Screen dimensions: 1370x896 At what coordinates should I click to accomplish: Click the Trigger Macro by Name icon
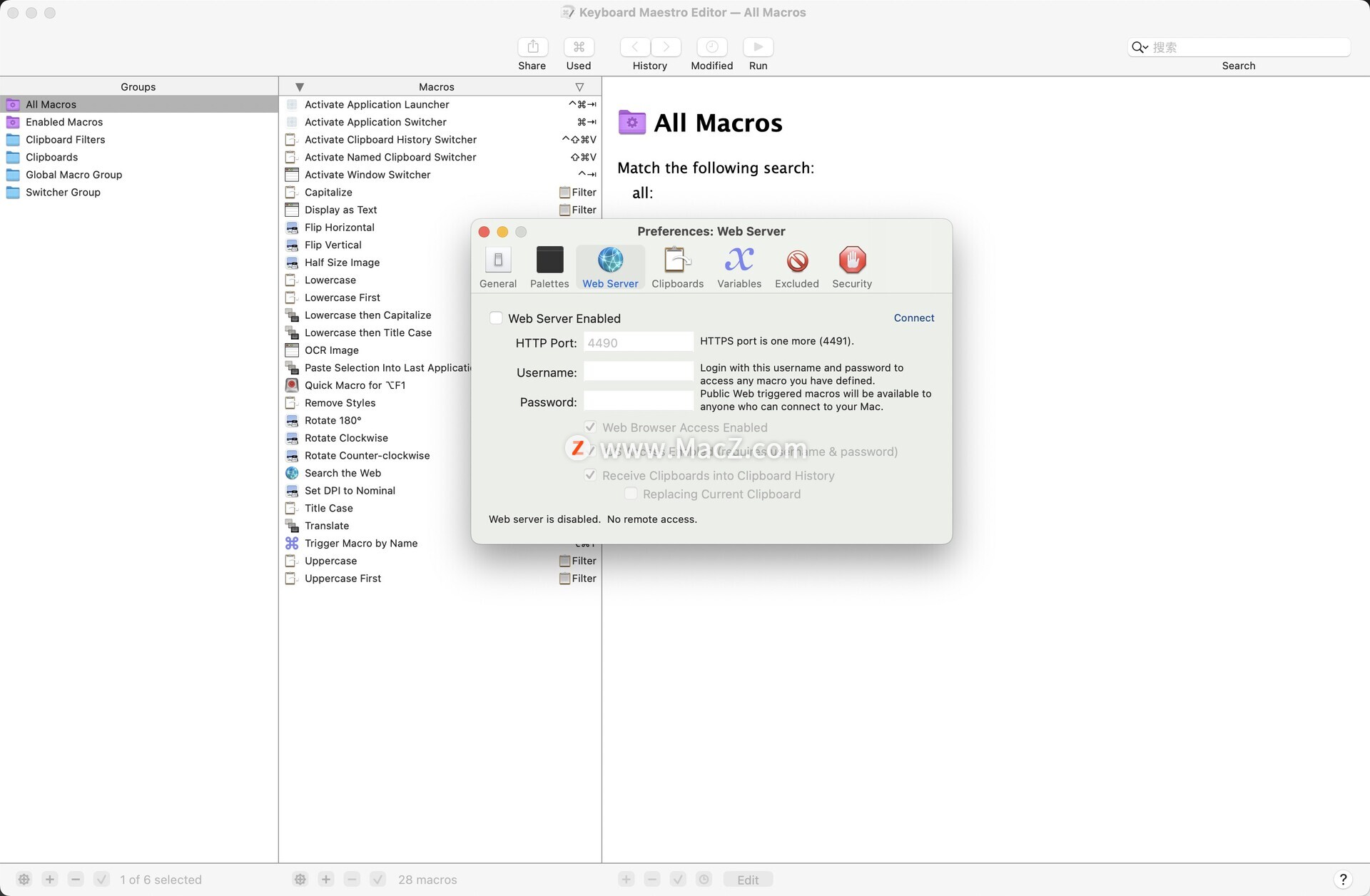tap(292, 543)
